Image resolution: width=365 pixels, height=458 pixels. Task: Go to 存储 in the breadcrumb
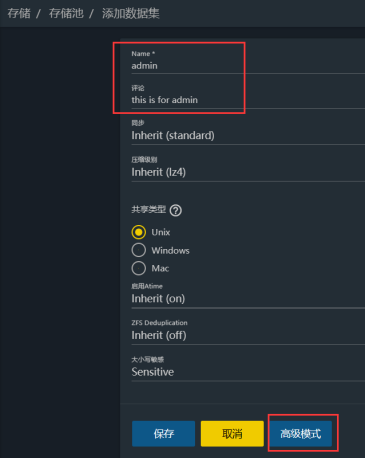pyautogui.click(x=19, y=13)
